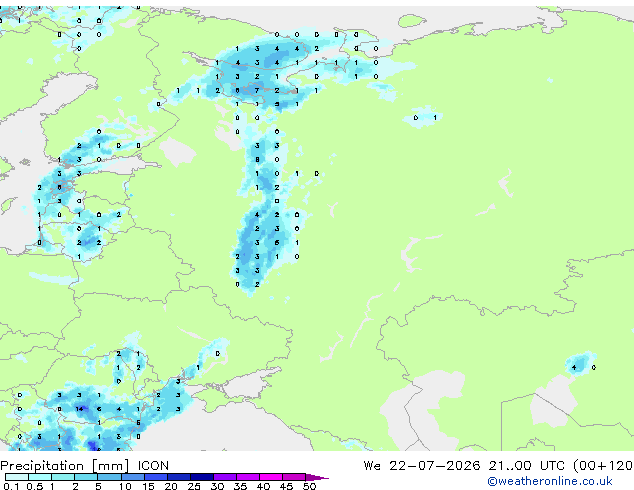
Task: Click the "ICON" model name label
Action: point(153,466)
